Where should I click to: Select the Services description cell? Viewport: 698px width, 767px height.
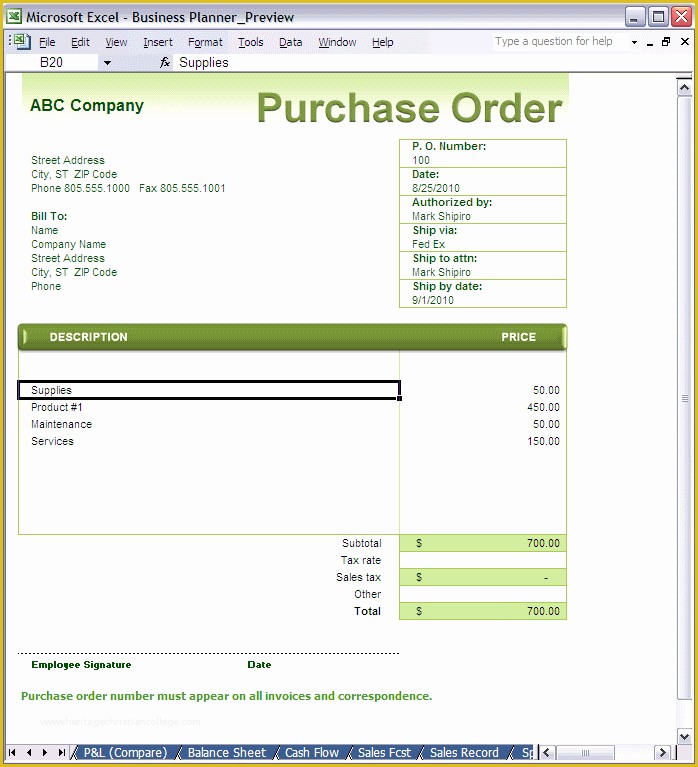tap(209, 441)
